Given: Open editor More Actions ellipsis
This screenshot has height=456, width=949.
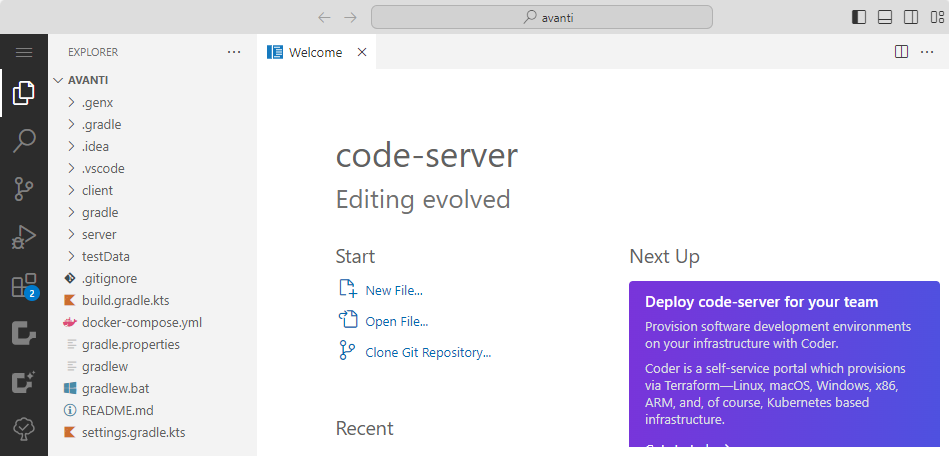Looking at the screenshot, I should pos(927,52).
